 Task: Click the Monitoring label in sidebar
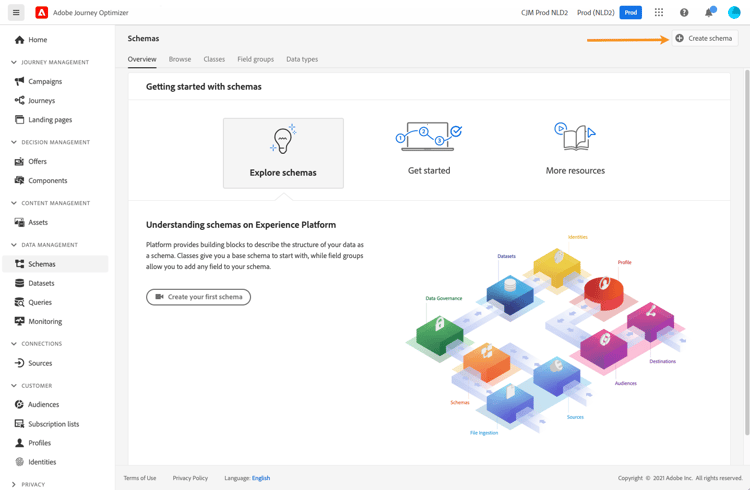[x=45, y=322]
